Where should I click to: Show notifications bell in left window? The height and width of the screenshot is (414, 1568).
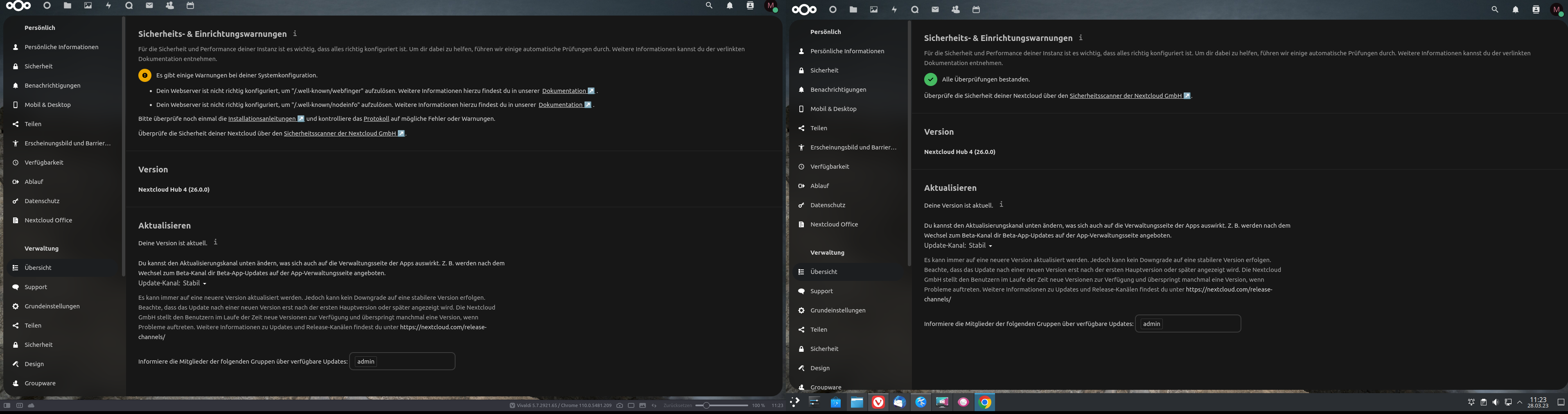click(x=730, y=5)
